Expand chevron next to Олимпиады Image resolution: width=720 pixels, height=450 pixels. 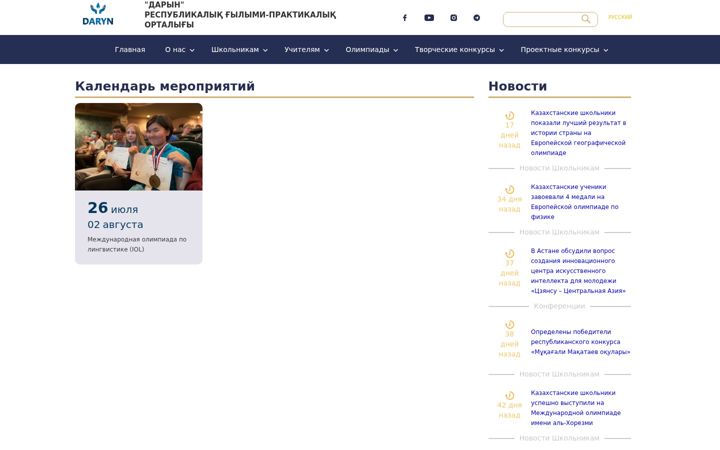click(x=395, y=50)
